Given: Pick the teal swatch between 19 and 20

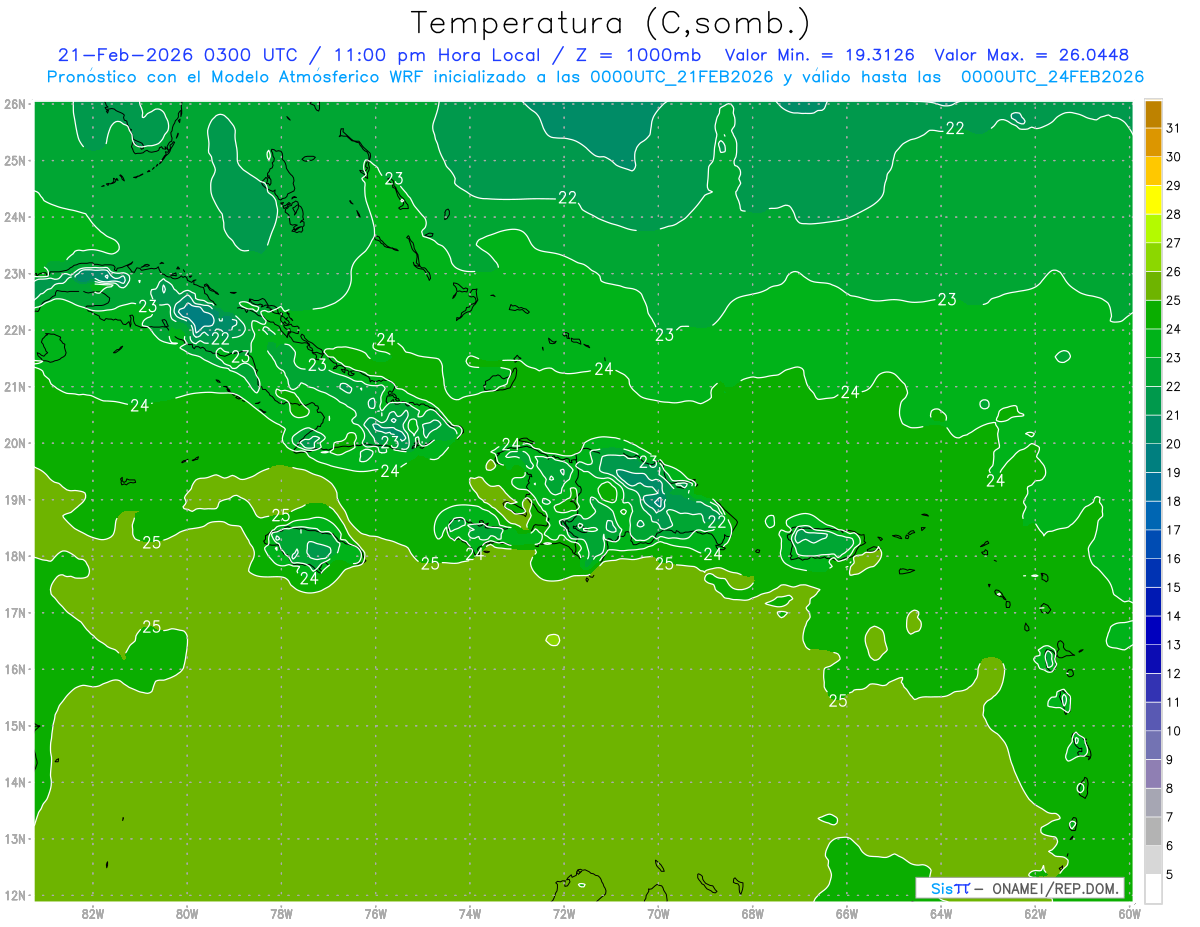Looking at the screenshot, I should click(1153, 459).
